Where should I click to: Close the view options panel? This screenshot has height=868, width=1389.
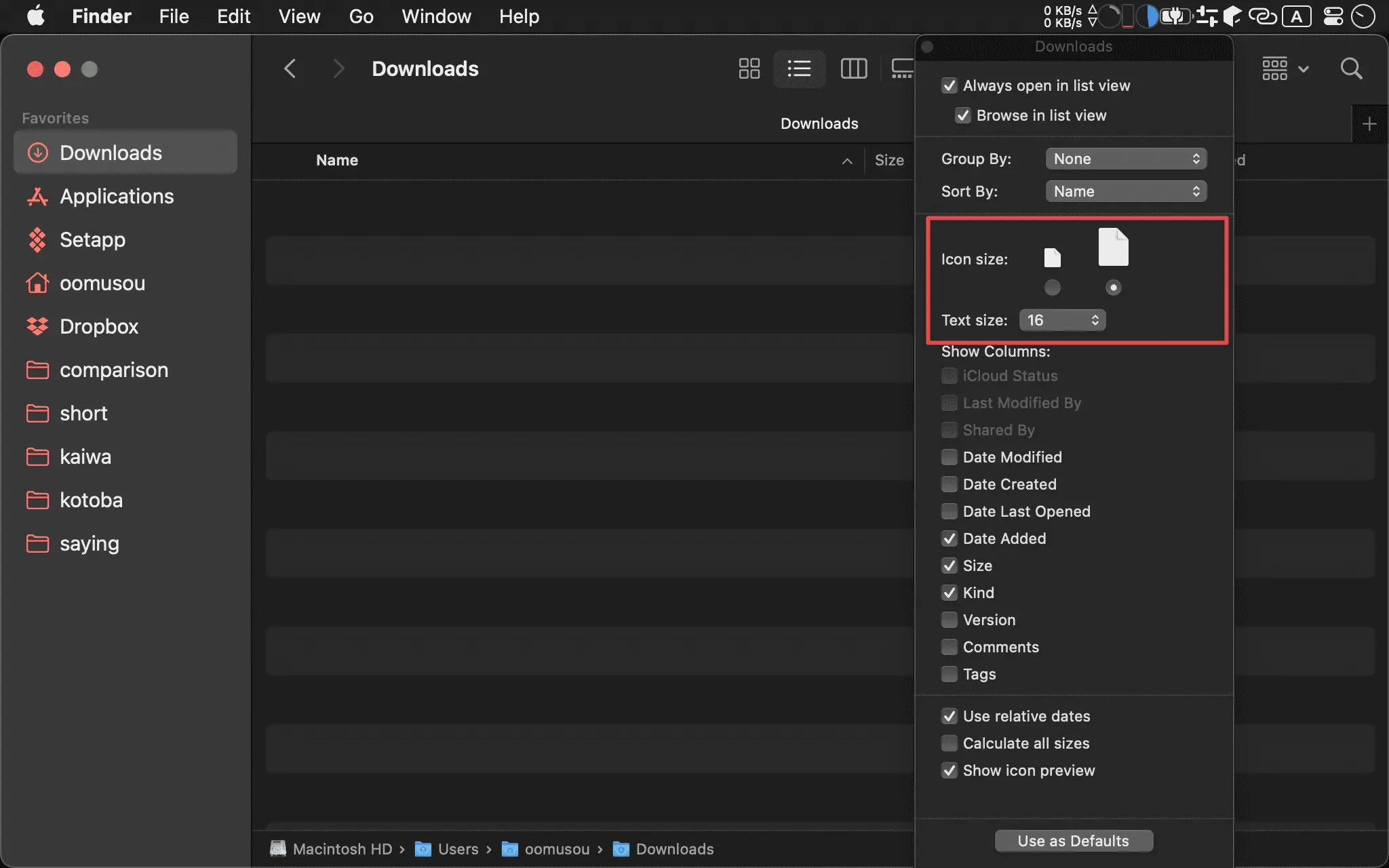pos(927,47)
